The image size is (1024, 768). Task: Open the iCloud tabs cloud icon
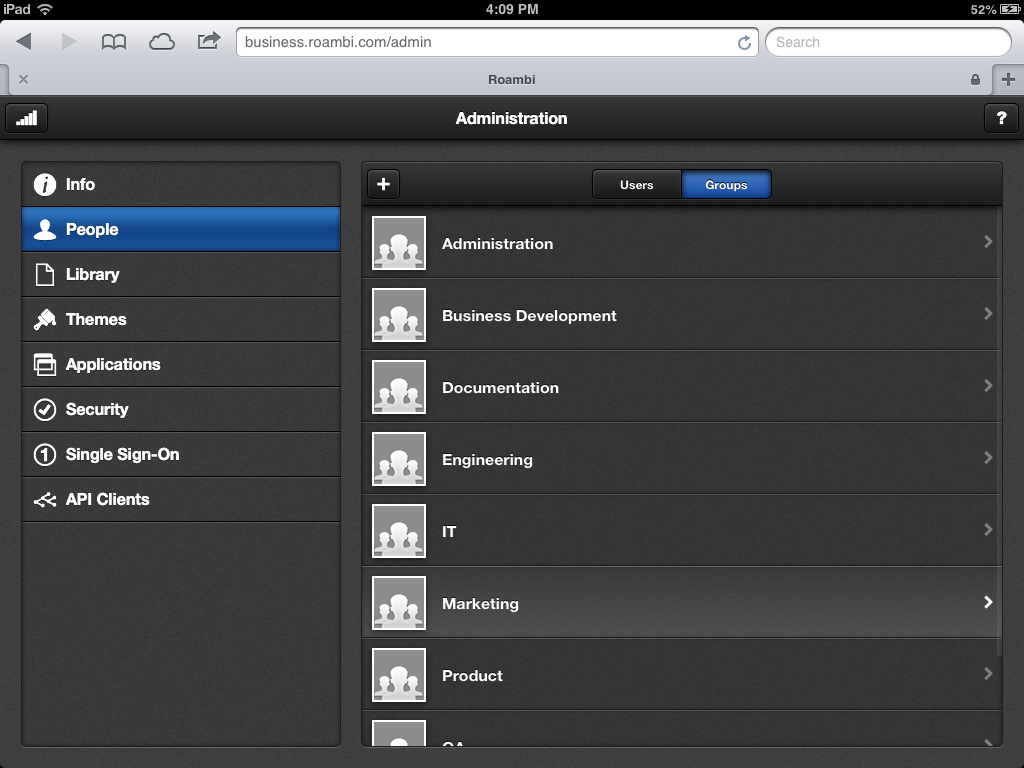click(x=162, y=42)
